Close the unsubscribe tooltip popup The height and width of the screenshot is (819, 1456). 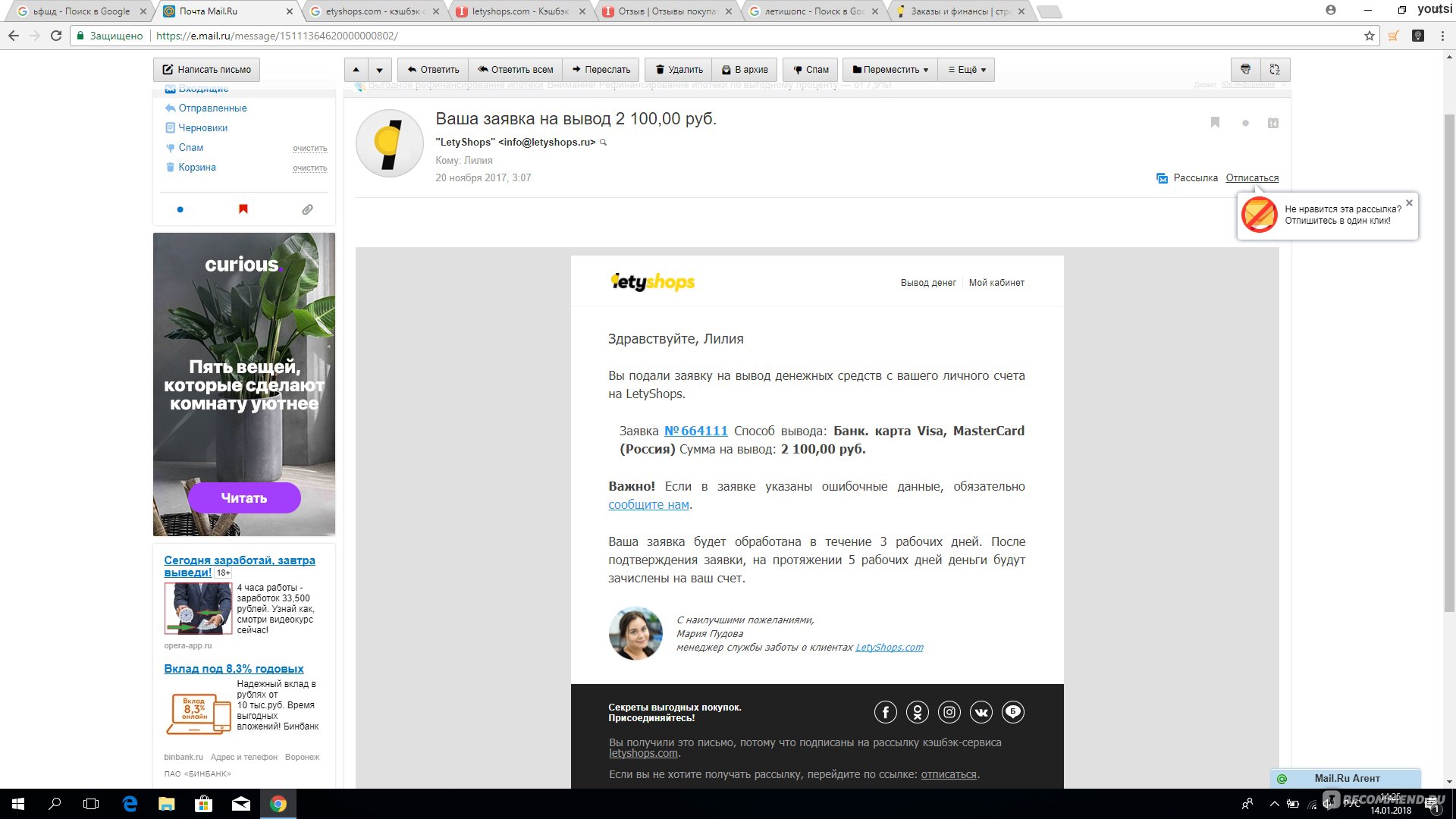click(x=1409, y=203)
